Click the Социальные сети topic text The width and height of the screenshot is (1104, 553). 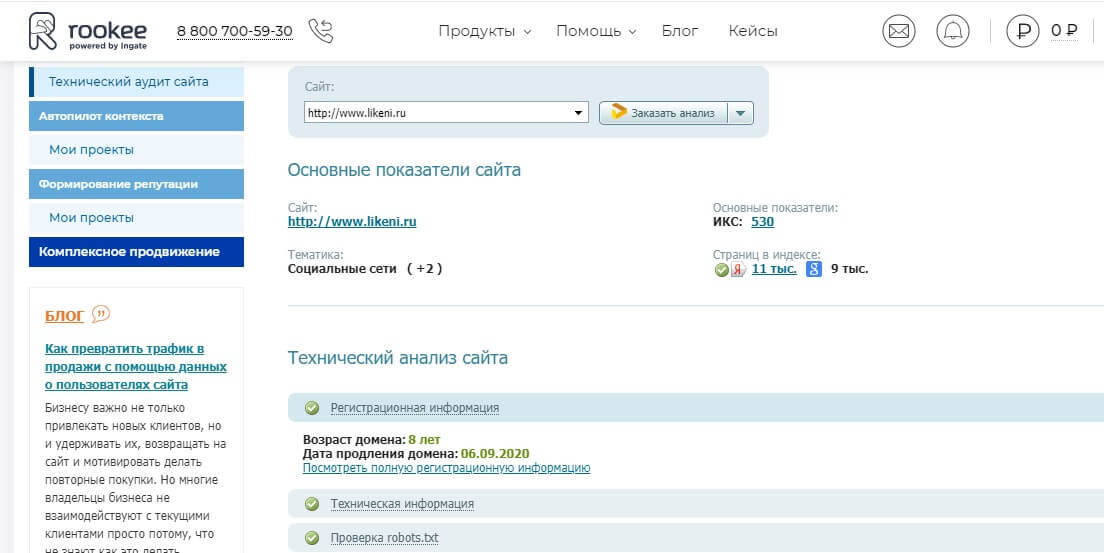(x=342, y=268)
